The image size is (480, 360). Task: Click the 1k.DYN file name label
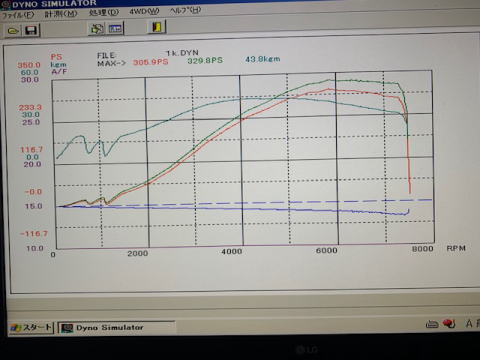182,53
